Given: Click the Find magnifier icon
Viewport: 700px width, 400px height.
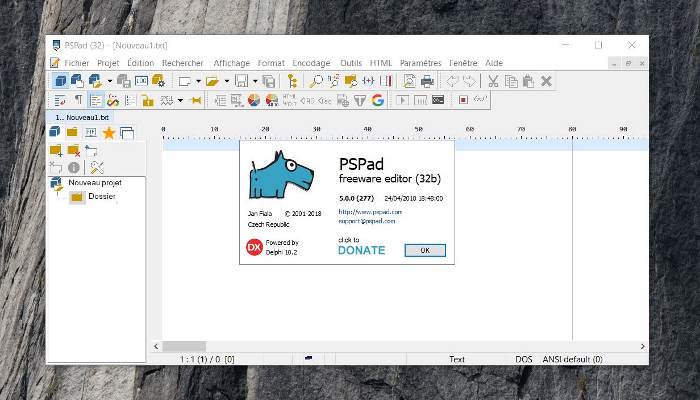Looking at the screenshot, I should 316,81.
